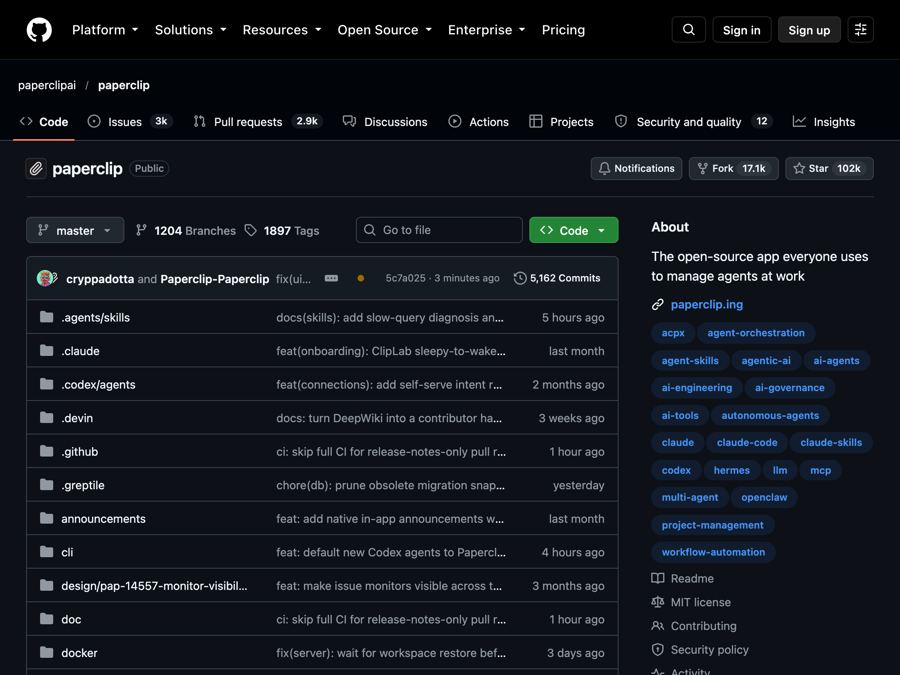Click the .agents/skills folder icon
The width and height of the screenshot is (900, 675).
46,317
